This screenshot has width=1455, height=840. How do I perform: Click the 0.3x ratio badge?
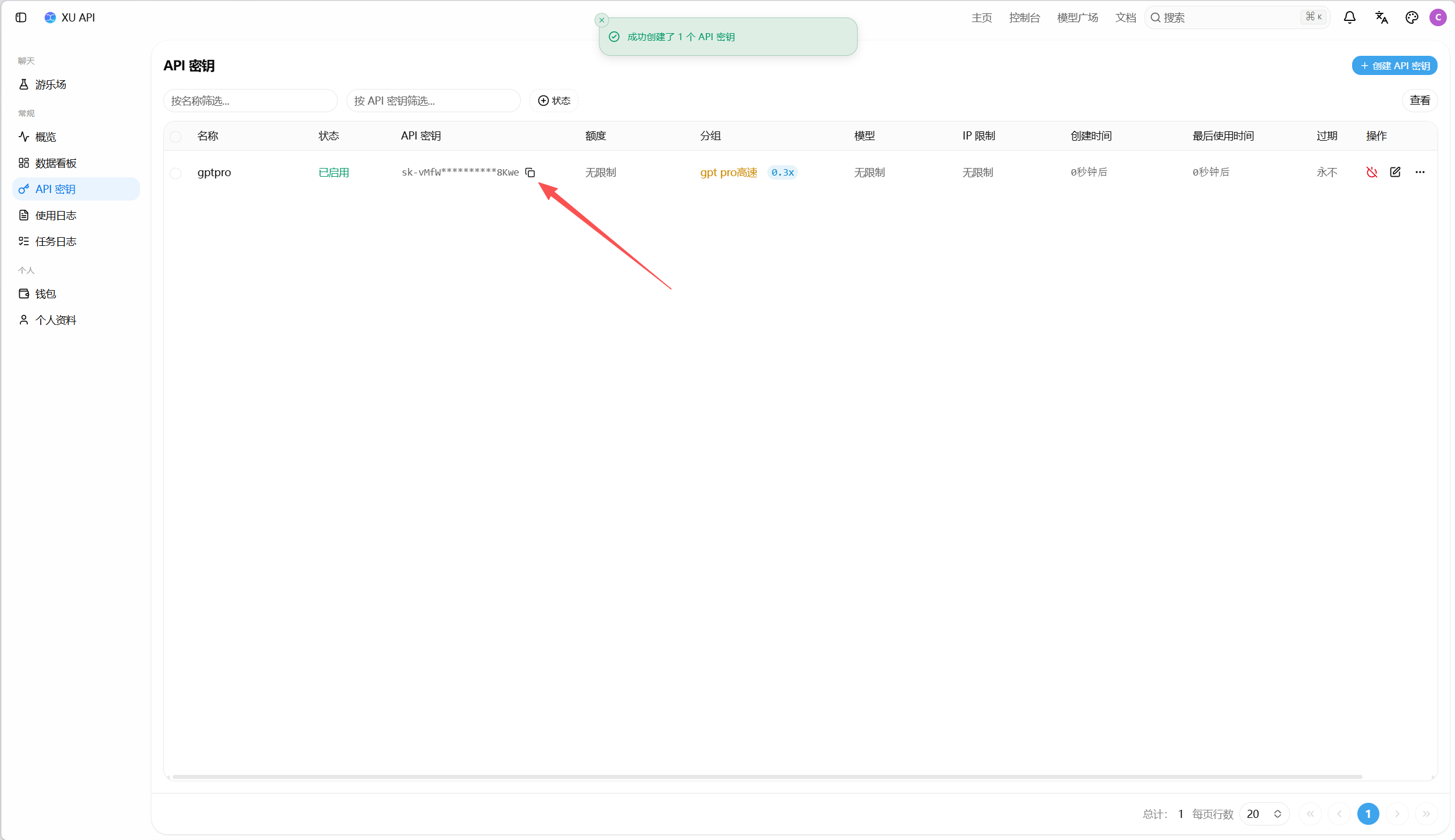tap(782, 172)
